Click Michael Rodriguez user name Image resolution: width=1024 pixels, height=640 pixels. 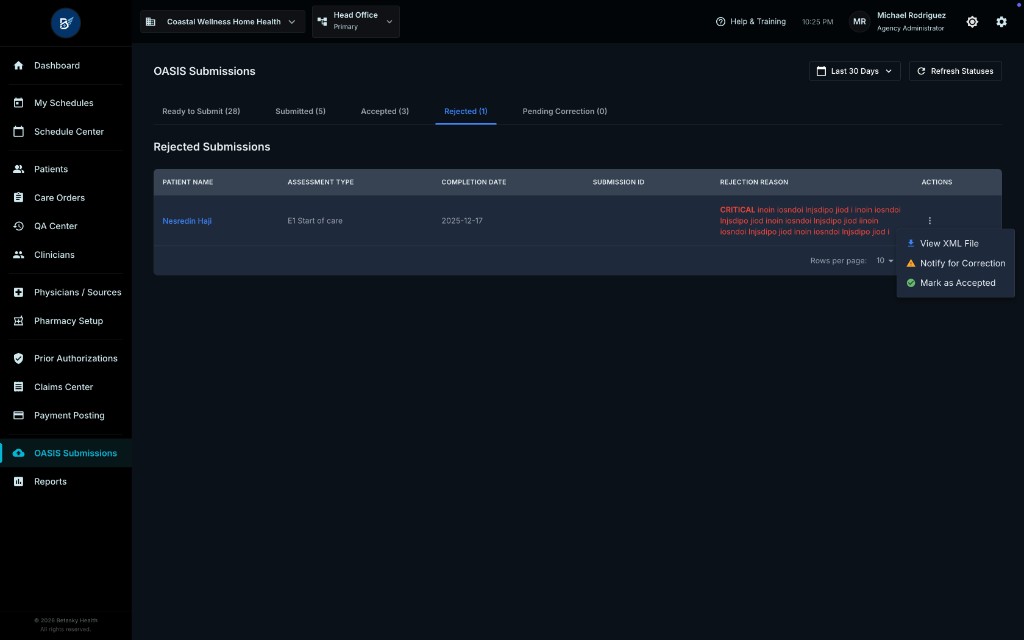pyautogui.click(x=911, y=15)
